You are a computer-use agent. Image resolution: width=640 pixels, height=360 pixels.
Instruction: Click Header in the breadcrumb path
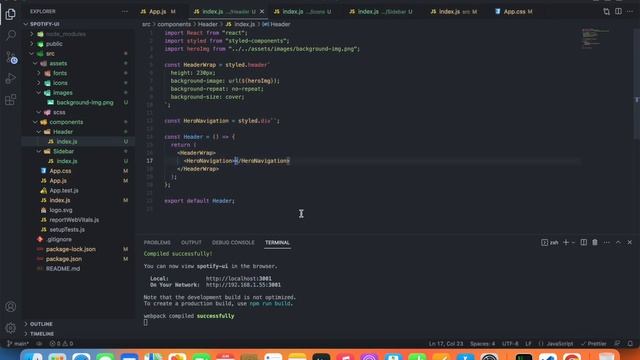click(x=208, y=24)
